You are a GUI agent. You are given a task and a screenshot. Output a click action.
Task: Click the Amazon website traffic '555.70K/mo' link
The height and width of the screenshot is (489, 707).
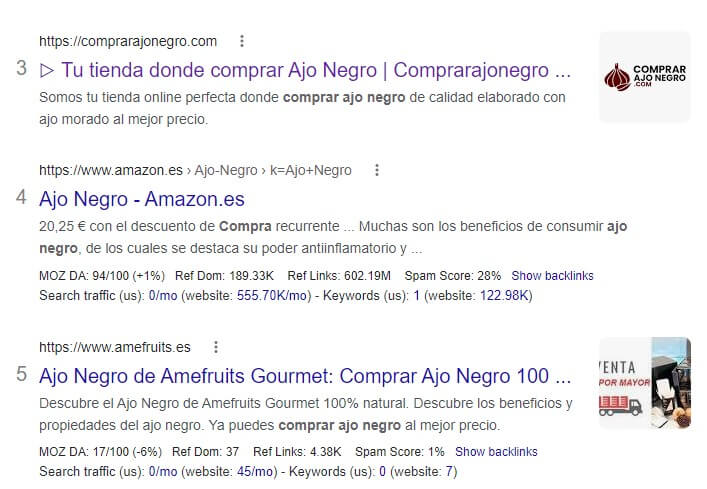(272, 296)
